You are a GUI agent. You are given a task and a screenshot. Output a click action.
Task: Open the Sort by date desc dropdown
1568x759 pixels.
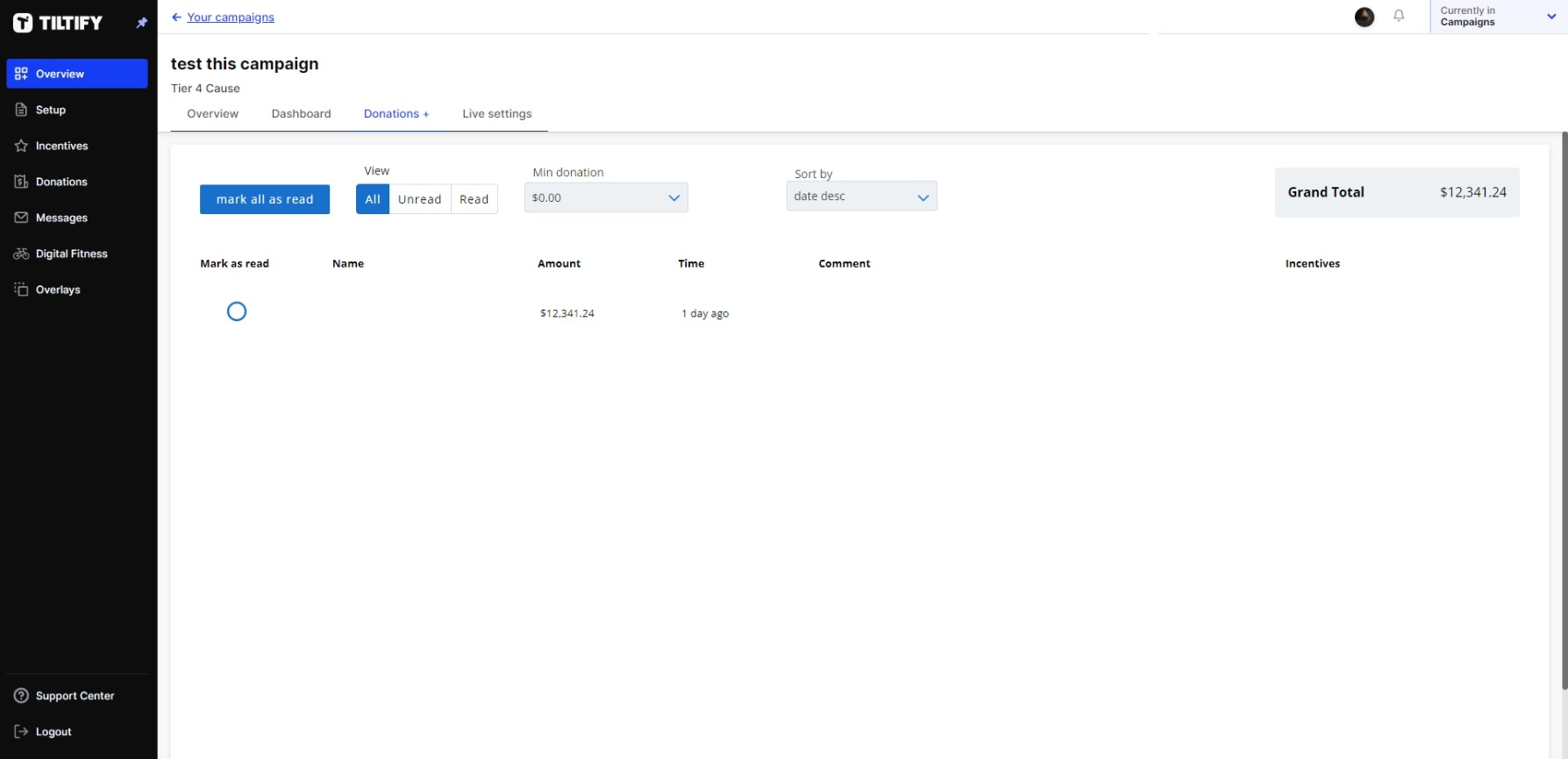861,196
